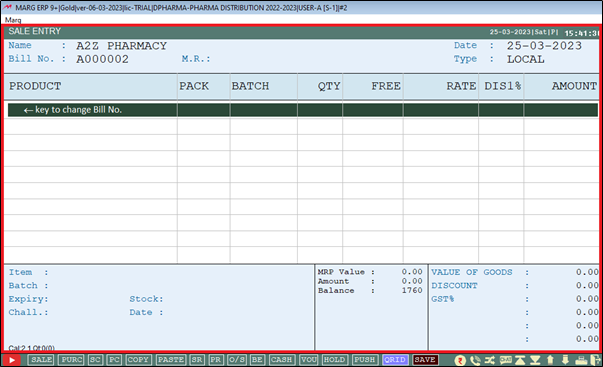Open the phone call icon

(475, 360)
